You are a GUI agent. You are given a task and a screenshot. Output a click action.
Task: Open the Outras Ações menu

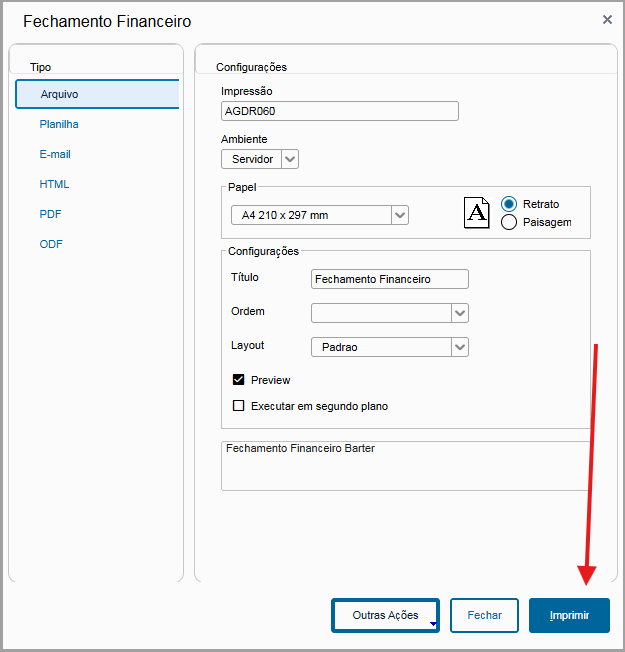pyautogui.click(x=385, y=616)
